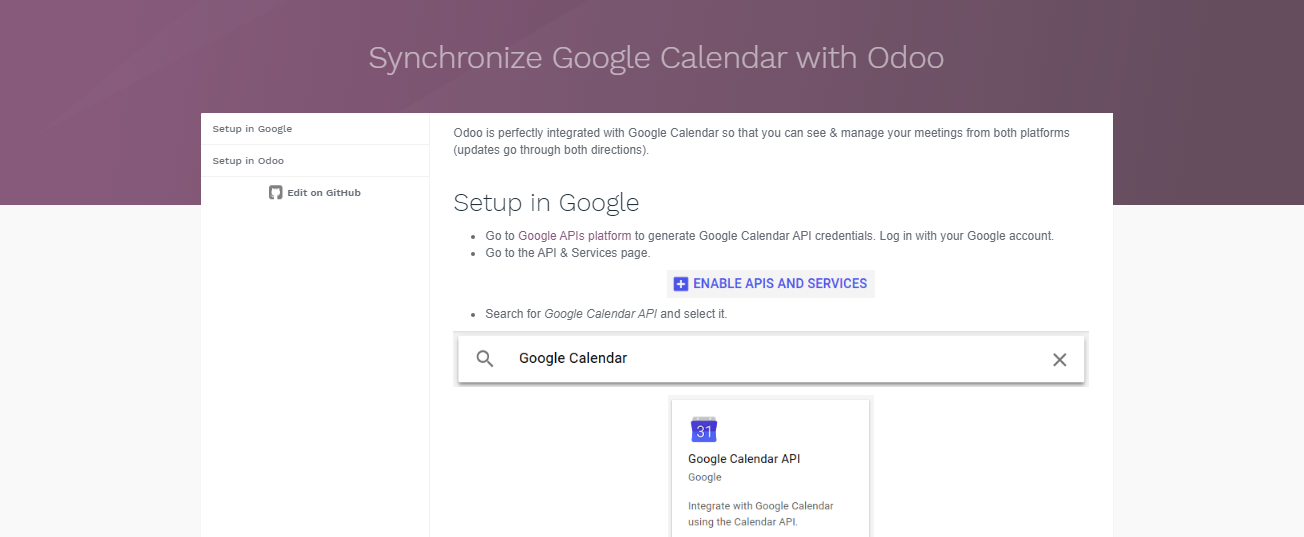Jump to Setup in Odoo section
The width and height of the screenshot is (1304, 537).
315,161
